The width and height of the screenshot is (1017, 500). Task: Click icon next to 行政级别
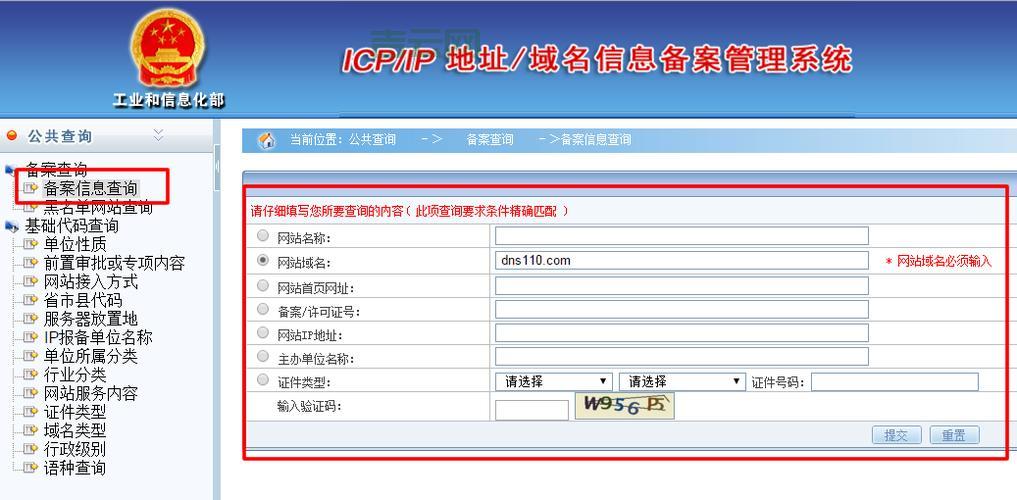(30, 449)
